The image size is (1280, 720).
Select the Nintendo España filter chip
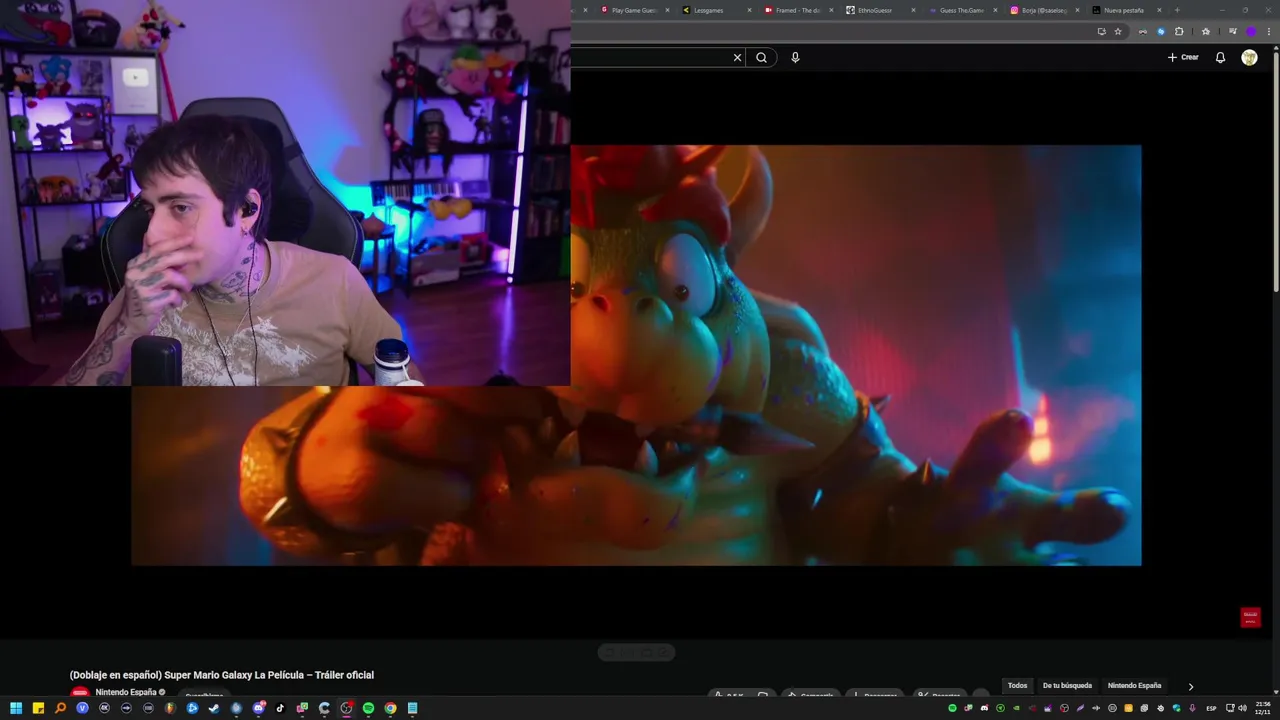point(1134,686)
